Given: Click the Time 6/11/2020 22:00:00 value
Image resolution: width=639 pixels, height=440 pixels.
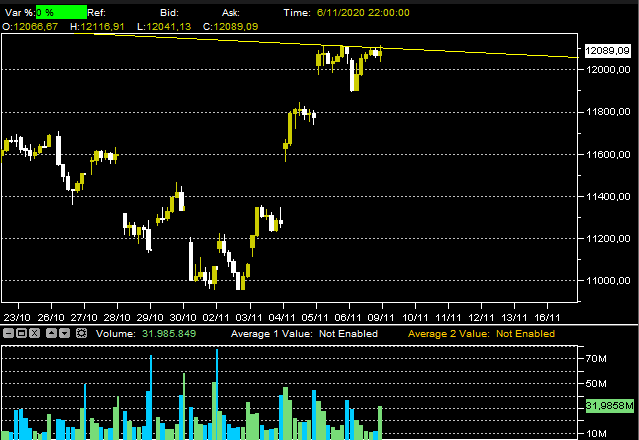Looking at the screenshot, I should click(363, 13).
